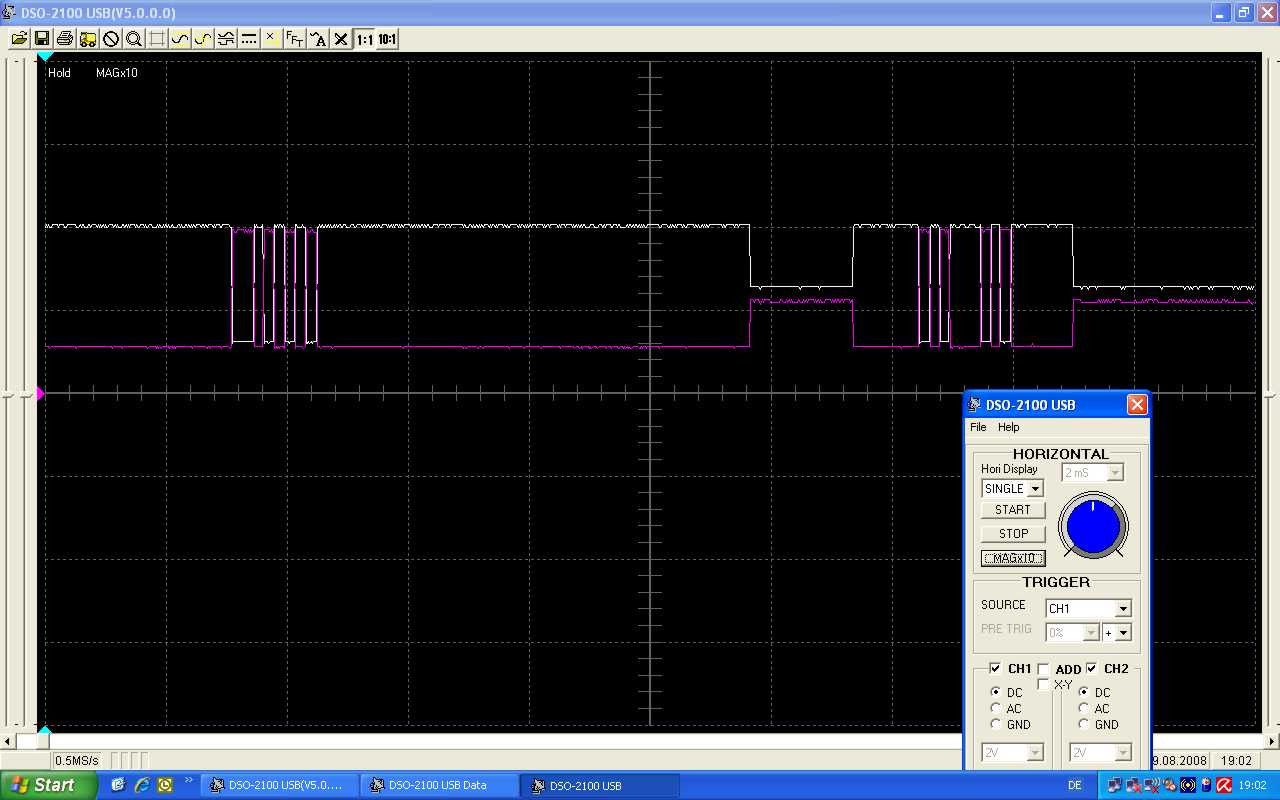Screen dimensions: 1280x800
Task: Launch Internet Explorer from quick launch
Action: coord(142,785)
